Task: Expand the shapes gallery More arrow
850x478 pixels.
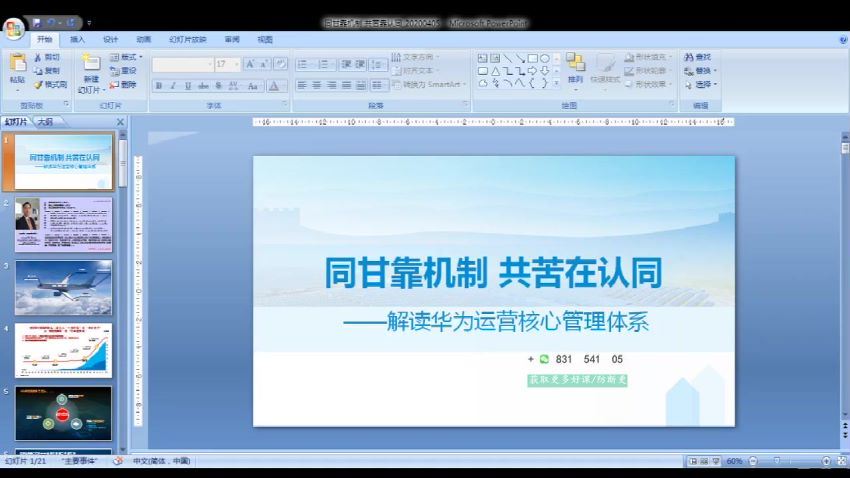Action: [556, 84]
